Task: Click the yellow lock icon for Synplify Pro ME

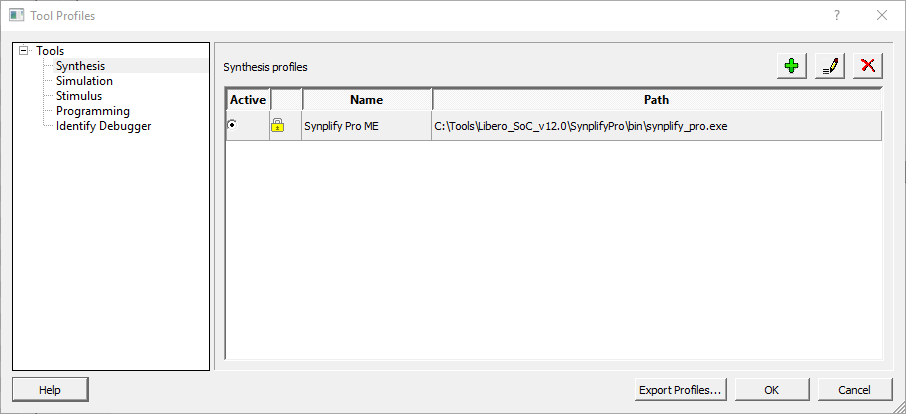Action: pos(277,125)
